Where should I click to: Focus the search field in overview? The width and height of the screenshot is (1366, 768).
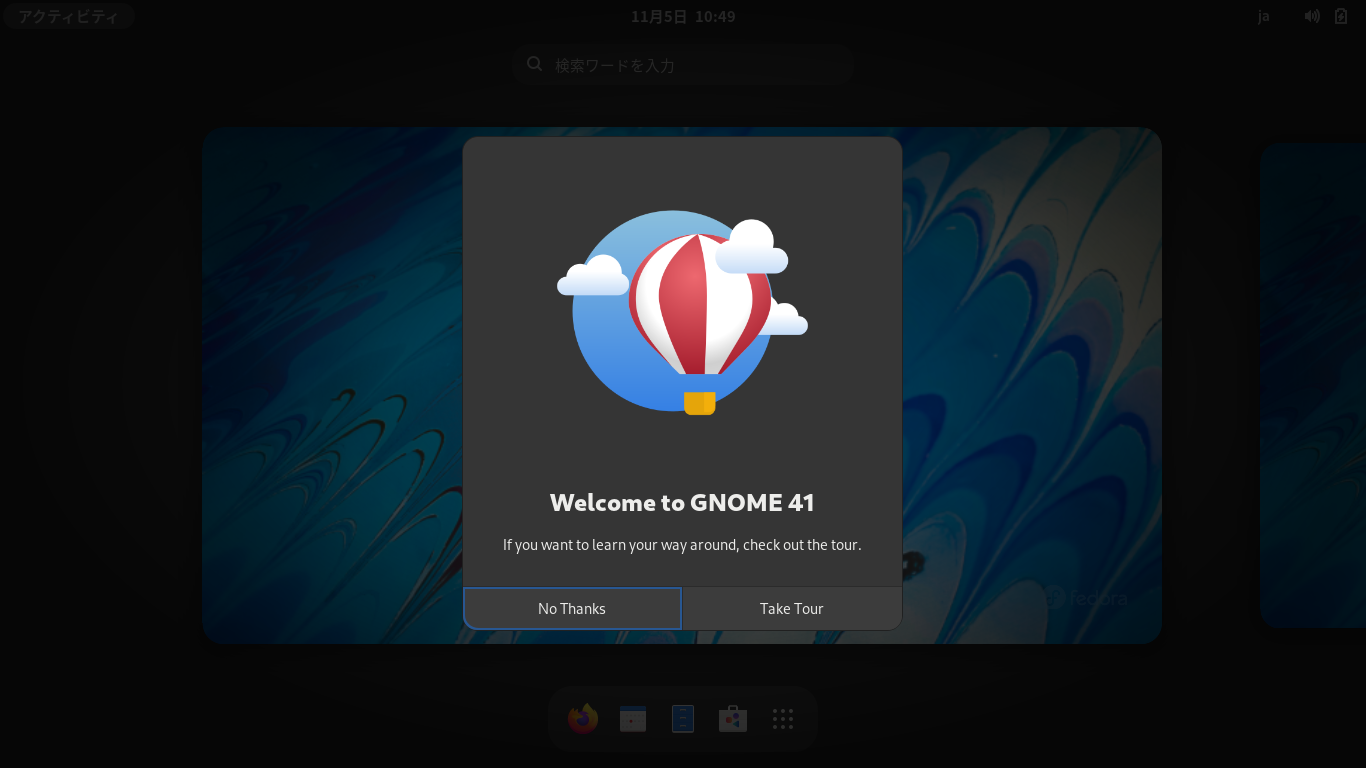(x=683, y=64)
